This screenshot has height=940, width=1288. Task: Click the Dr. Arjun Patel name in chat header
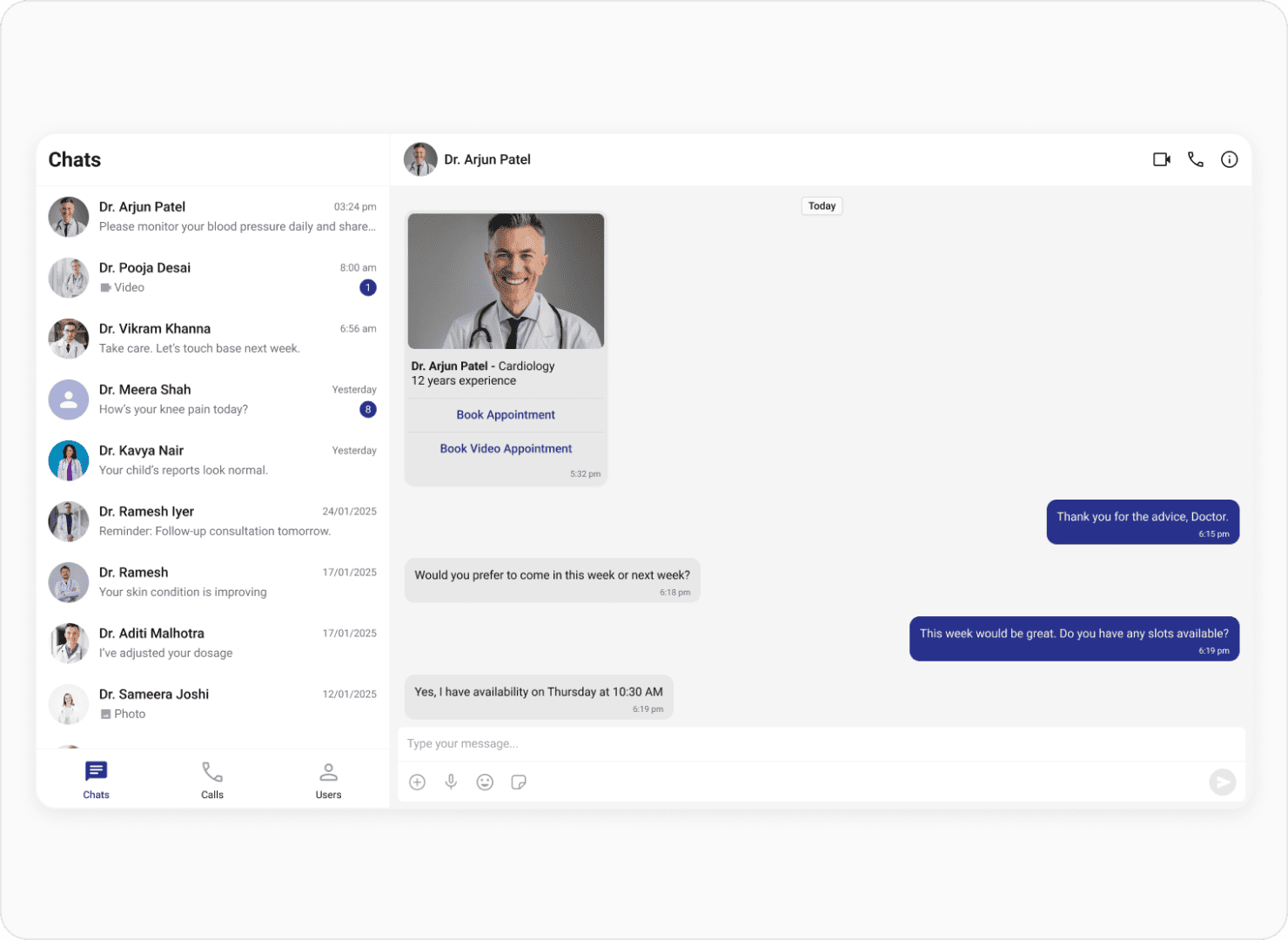487,159
